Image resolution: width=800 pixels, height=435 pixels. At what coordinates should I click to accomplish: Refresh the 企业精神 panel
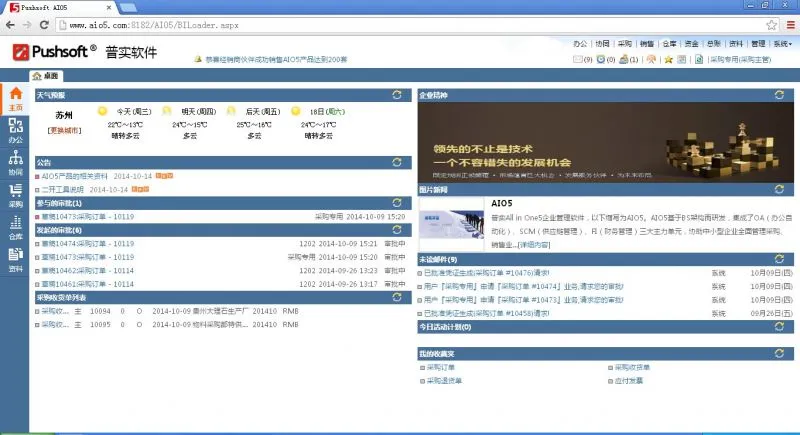coord(779,95)
